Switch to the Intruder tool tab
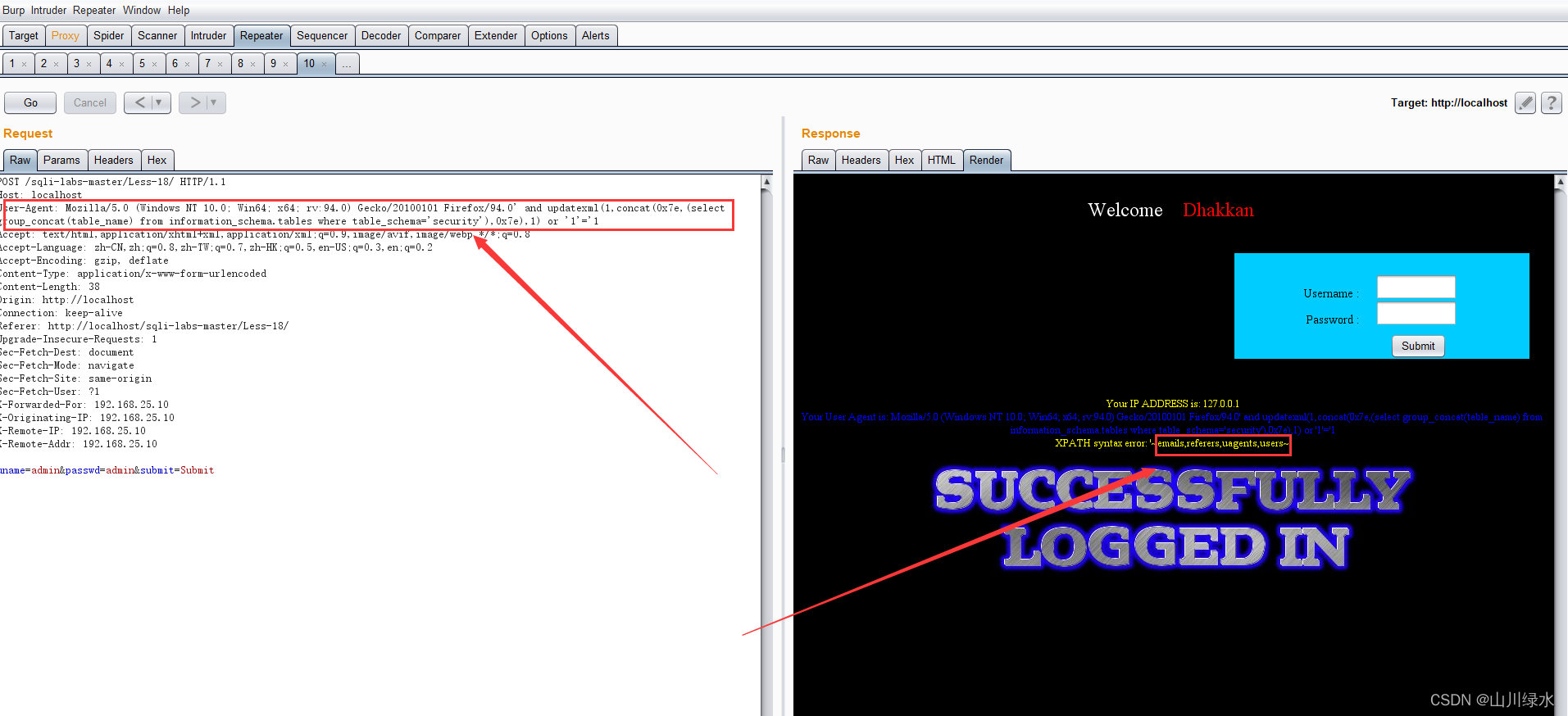The width and height of the screenshot is (1568, 716). [209, 35]
